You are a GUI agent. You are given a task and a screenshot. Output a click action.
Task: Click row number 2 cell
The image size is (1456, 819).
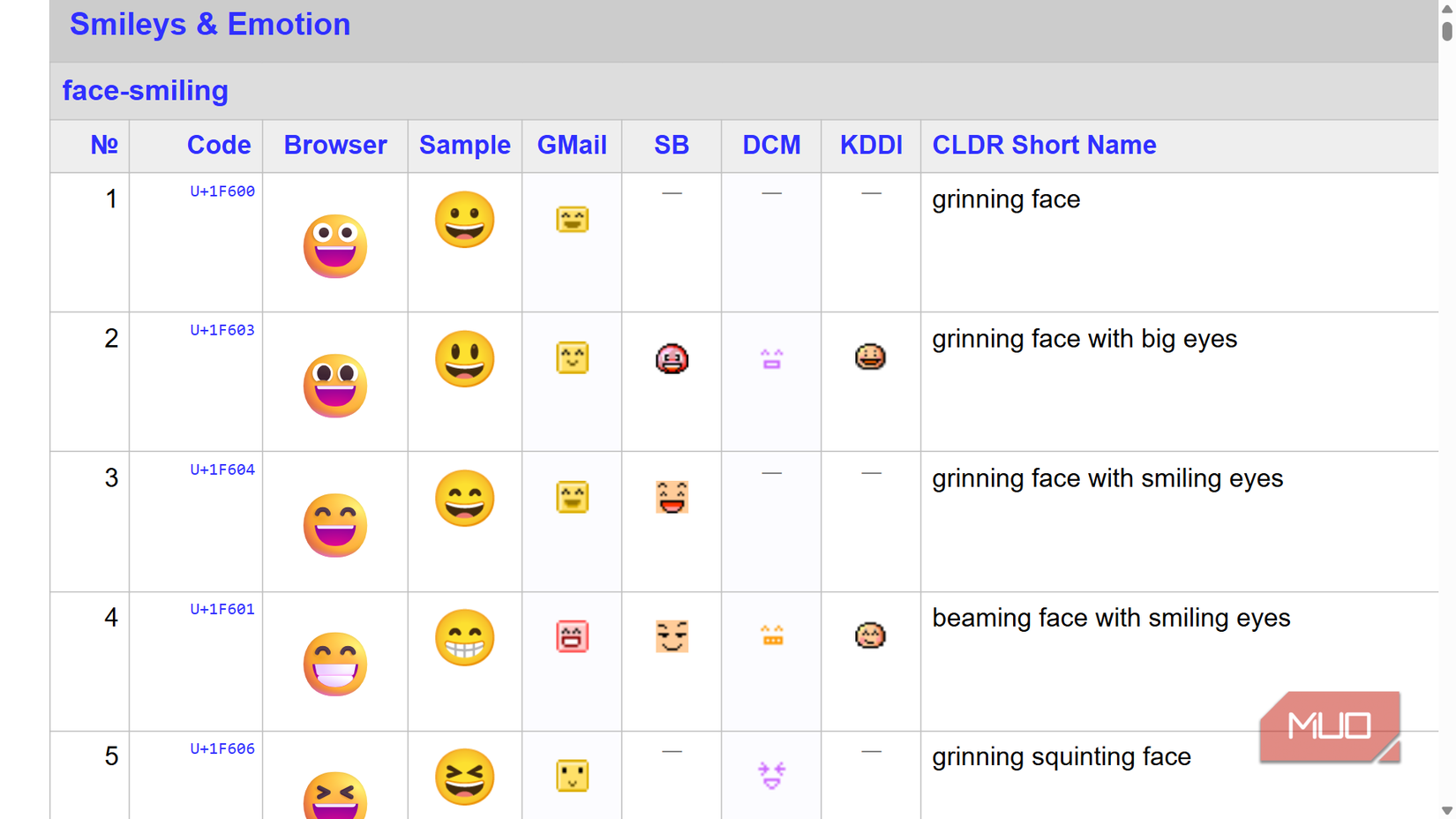[x=90, y=381]
